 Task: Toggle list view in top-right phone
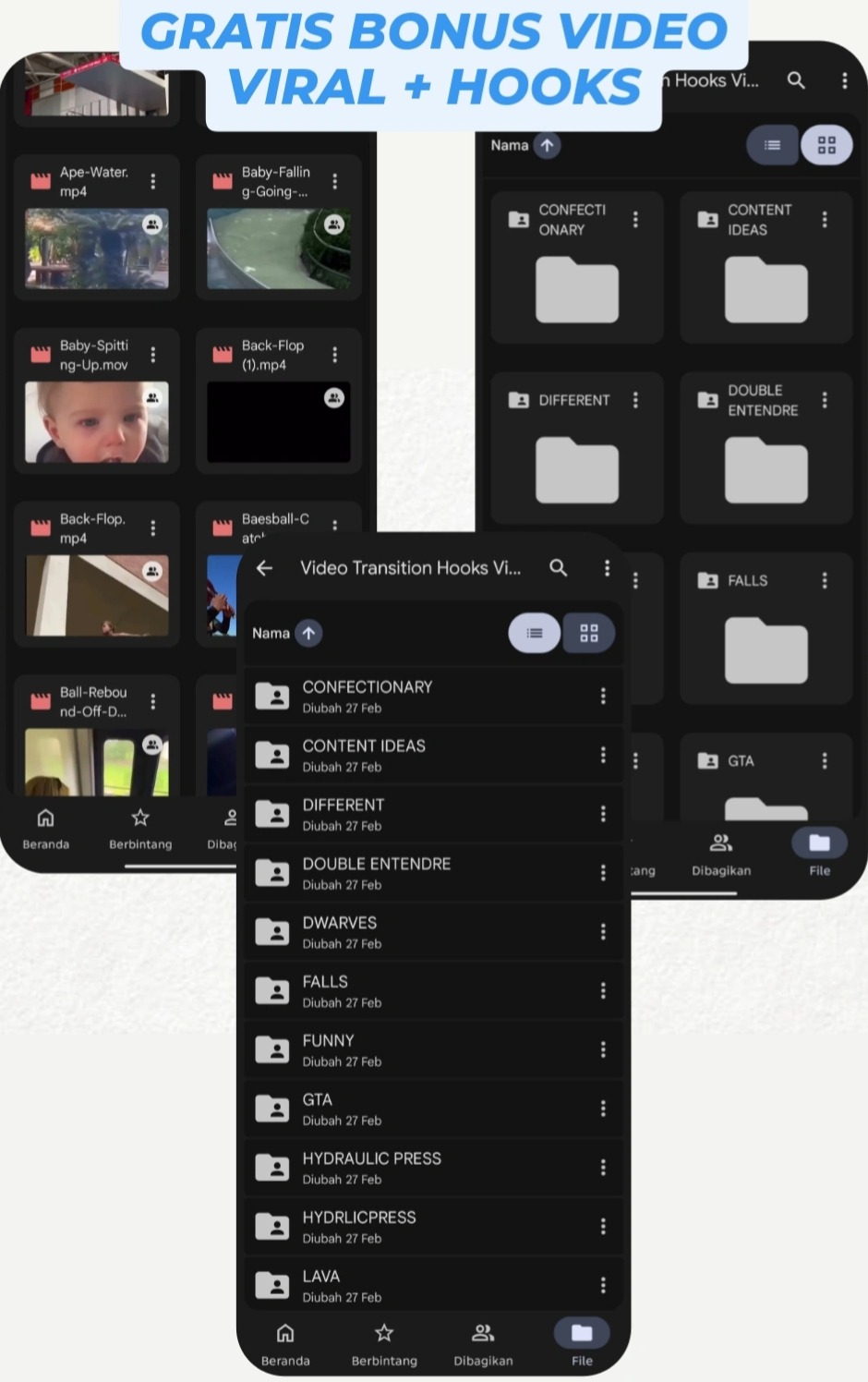772,145
